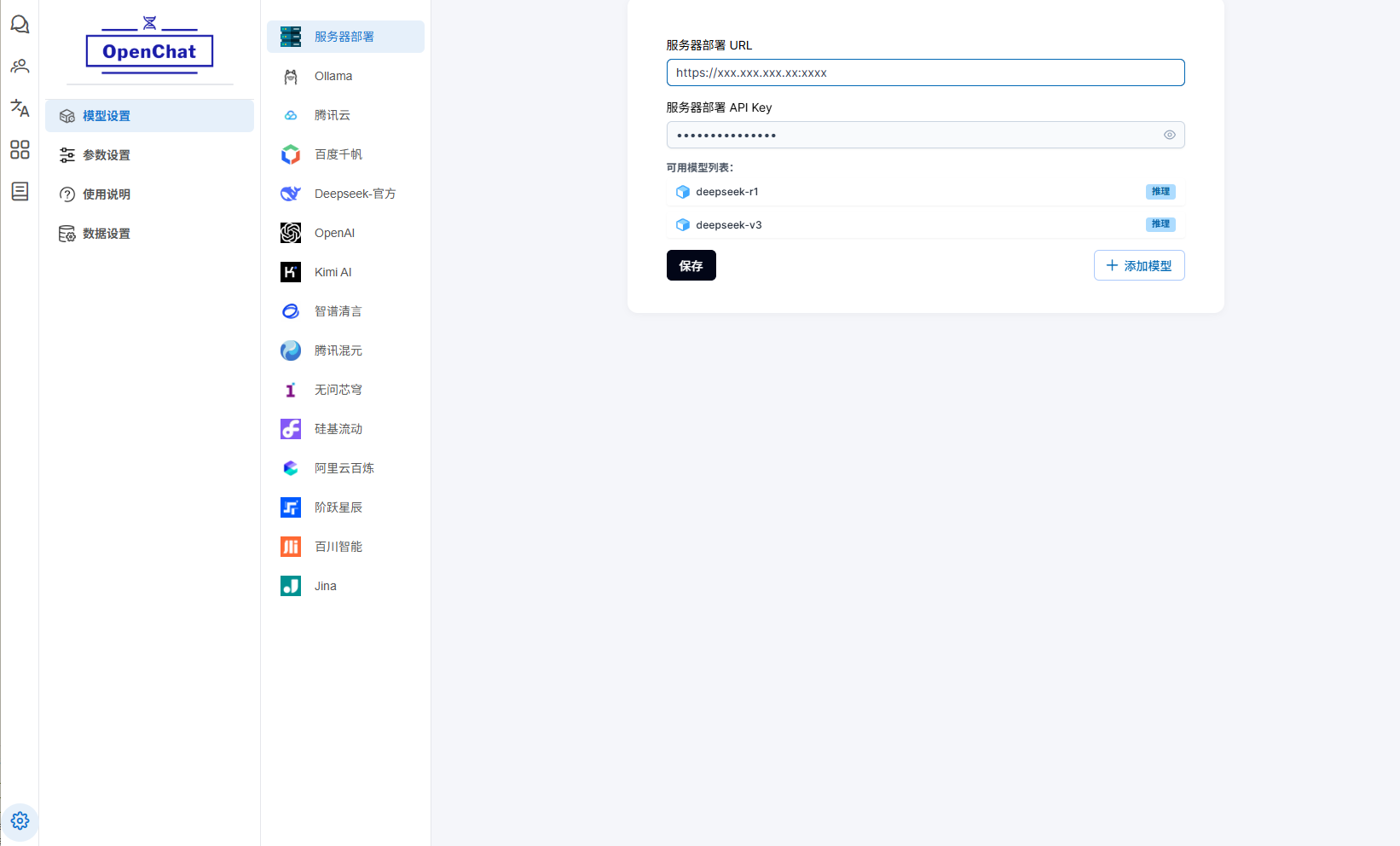Open the translation icon in left rail
Image resolution: width=1400 pixels, height=846 pixels.
20,107
